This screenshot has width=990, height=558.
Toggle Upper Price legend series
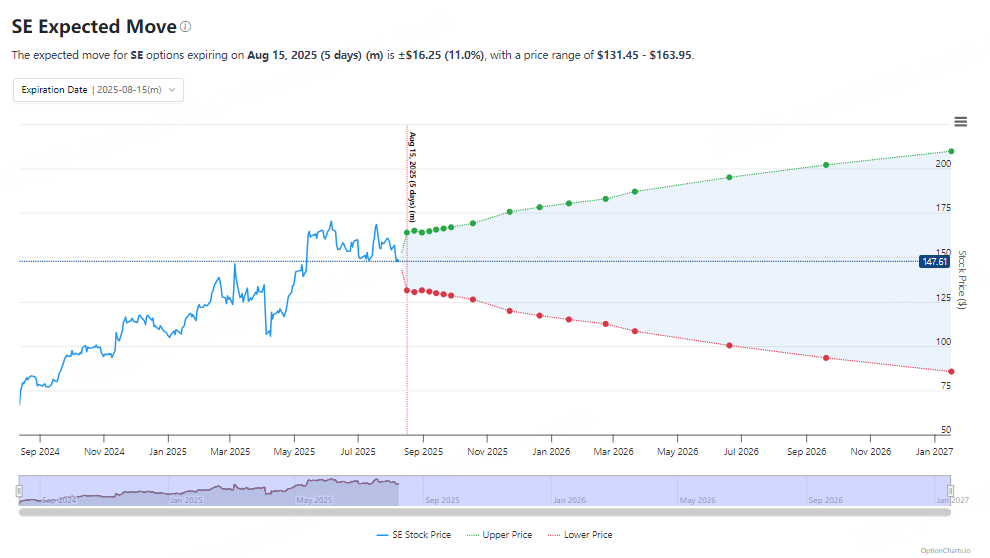coord(499,535)
